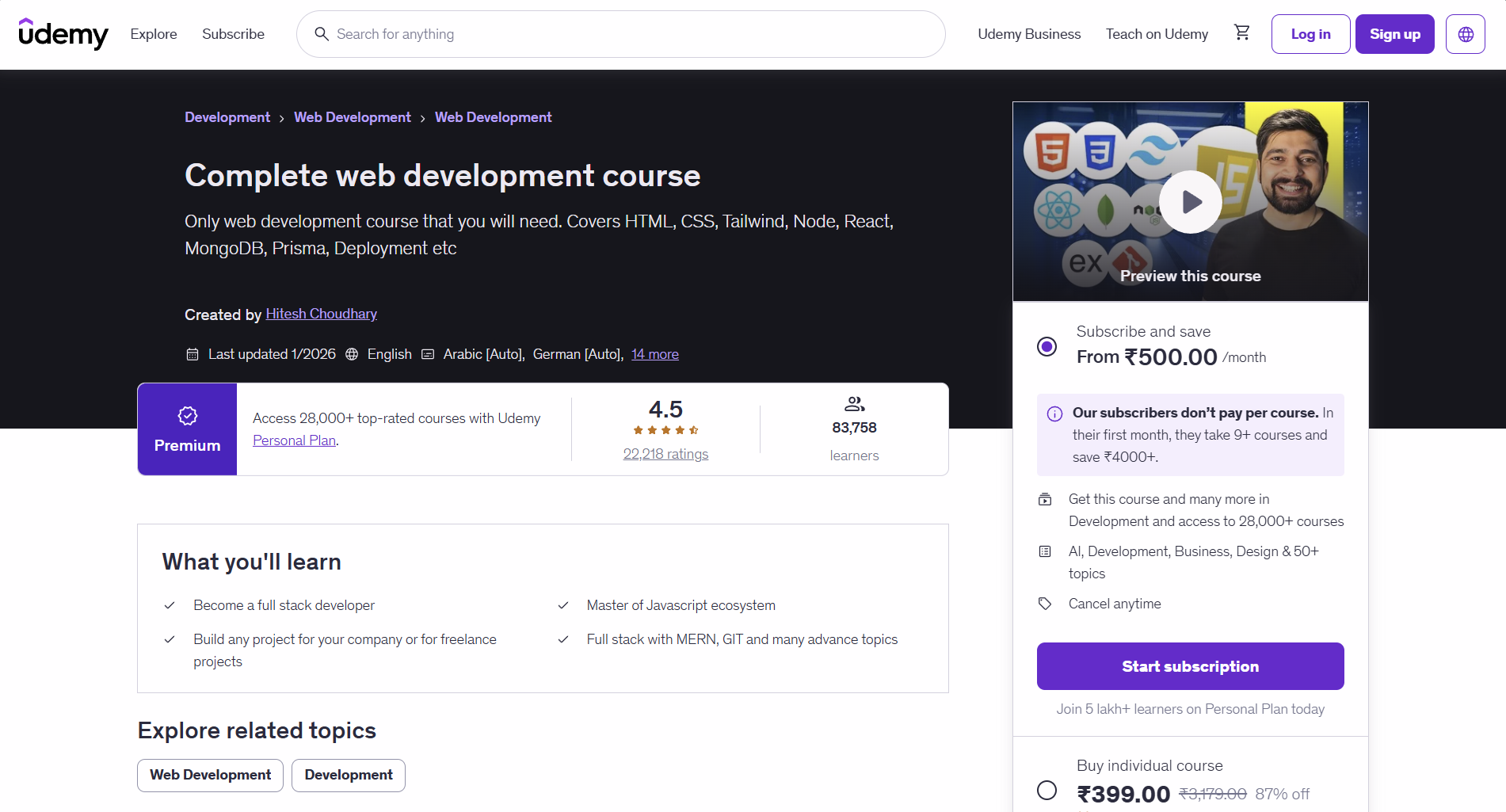Click the learners people icon
Viewport: 1506px width, 812px height.
click(854, 404)
